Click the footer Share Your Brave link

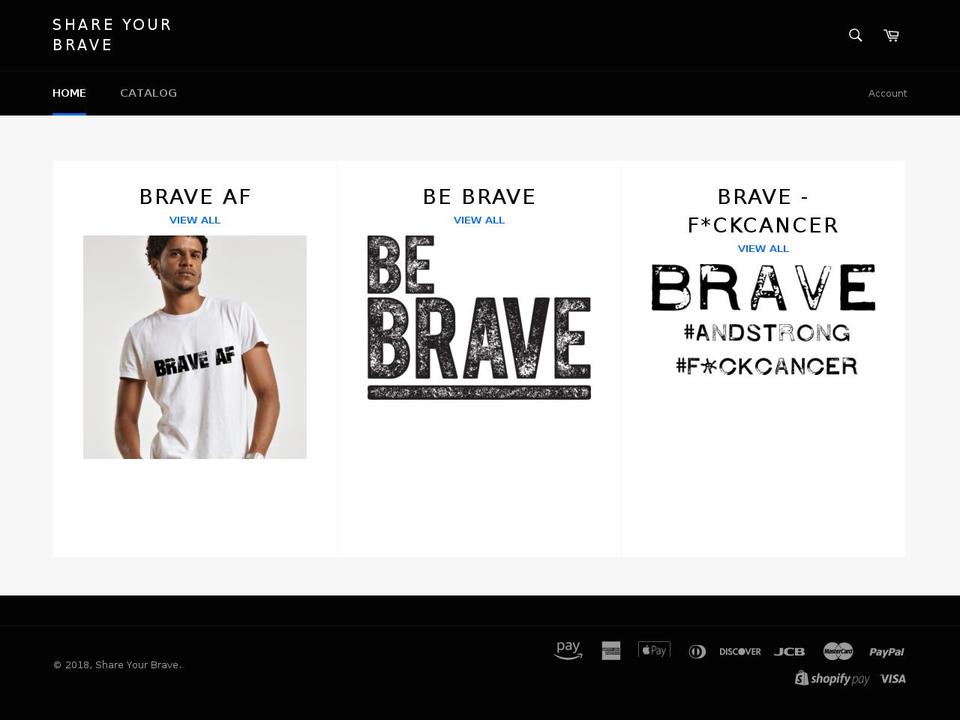click(x=137, y=665)
